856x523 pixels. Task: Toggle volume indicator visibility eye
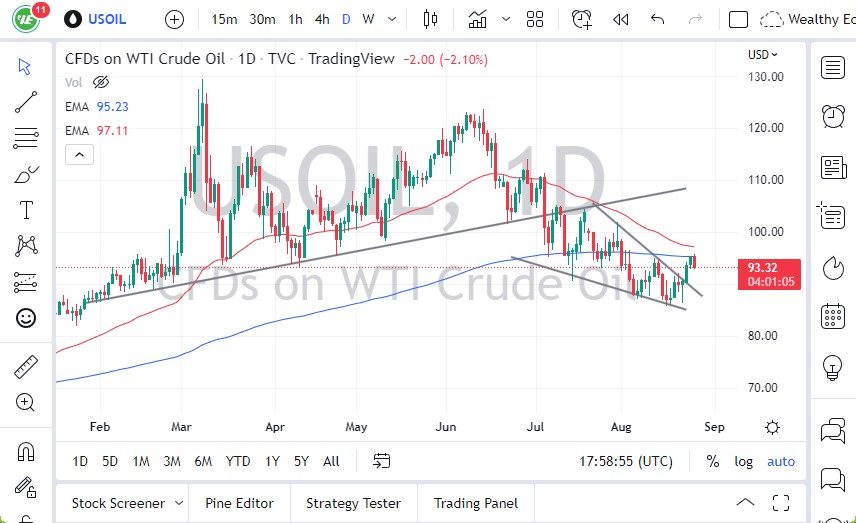tap(100, 82)
